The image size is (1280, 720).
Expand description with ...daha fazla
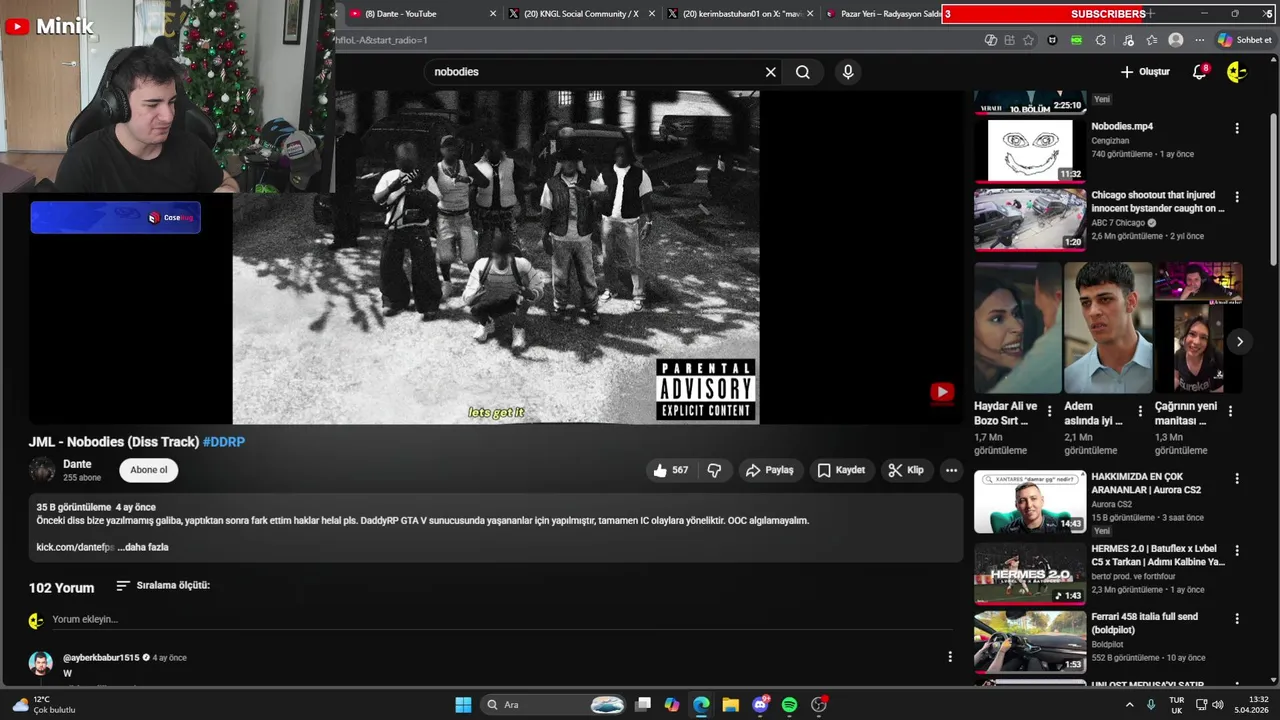tap(143, 547)
